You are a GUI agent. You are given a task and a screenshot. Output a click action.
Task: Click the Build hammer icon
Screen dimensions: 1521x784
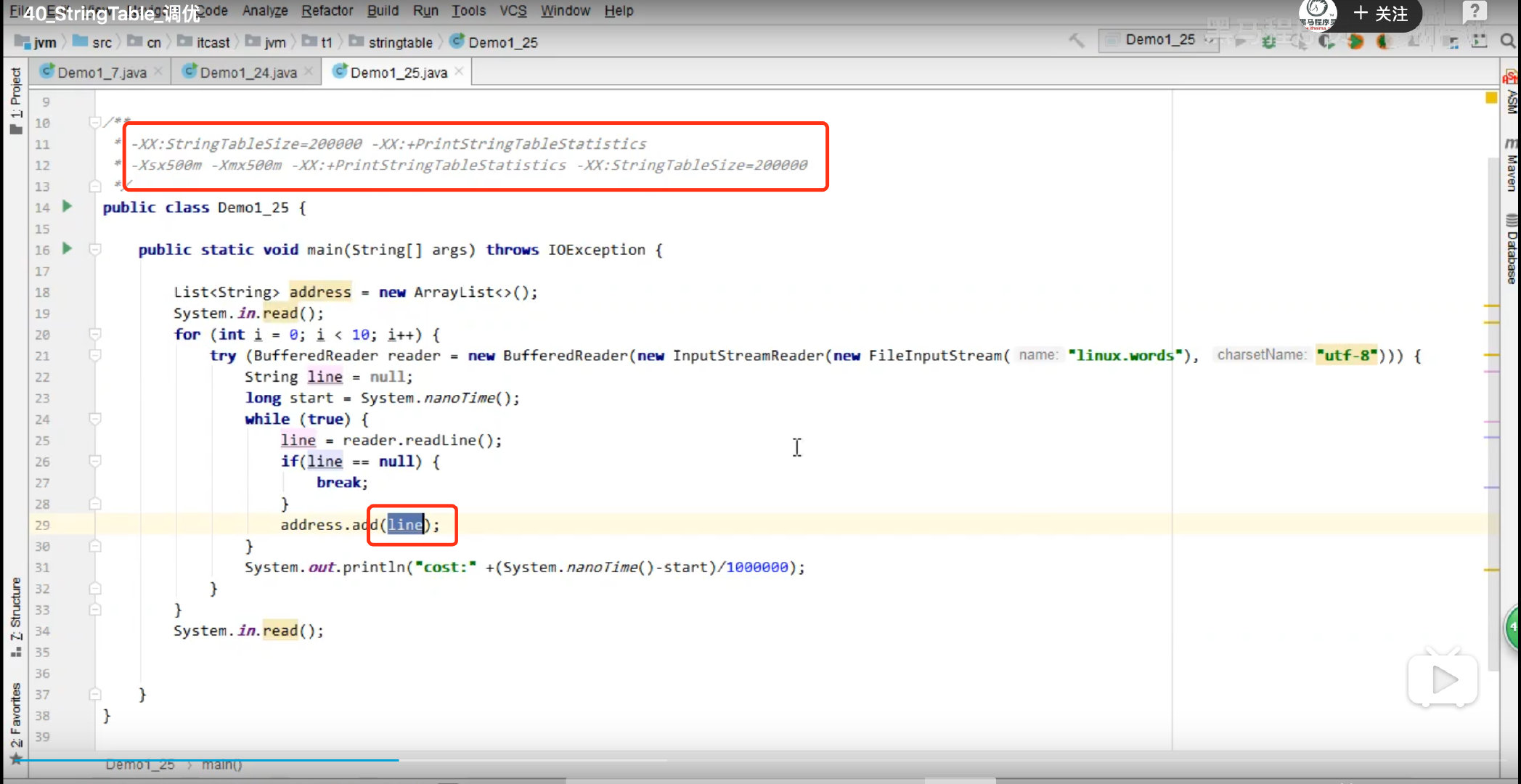[1077, 41]
